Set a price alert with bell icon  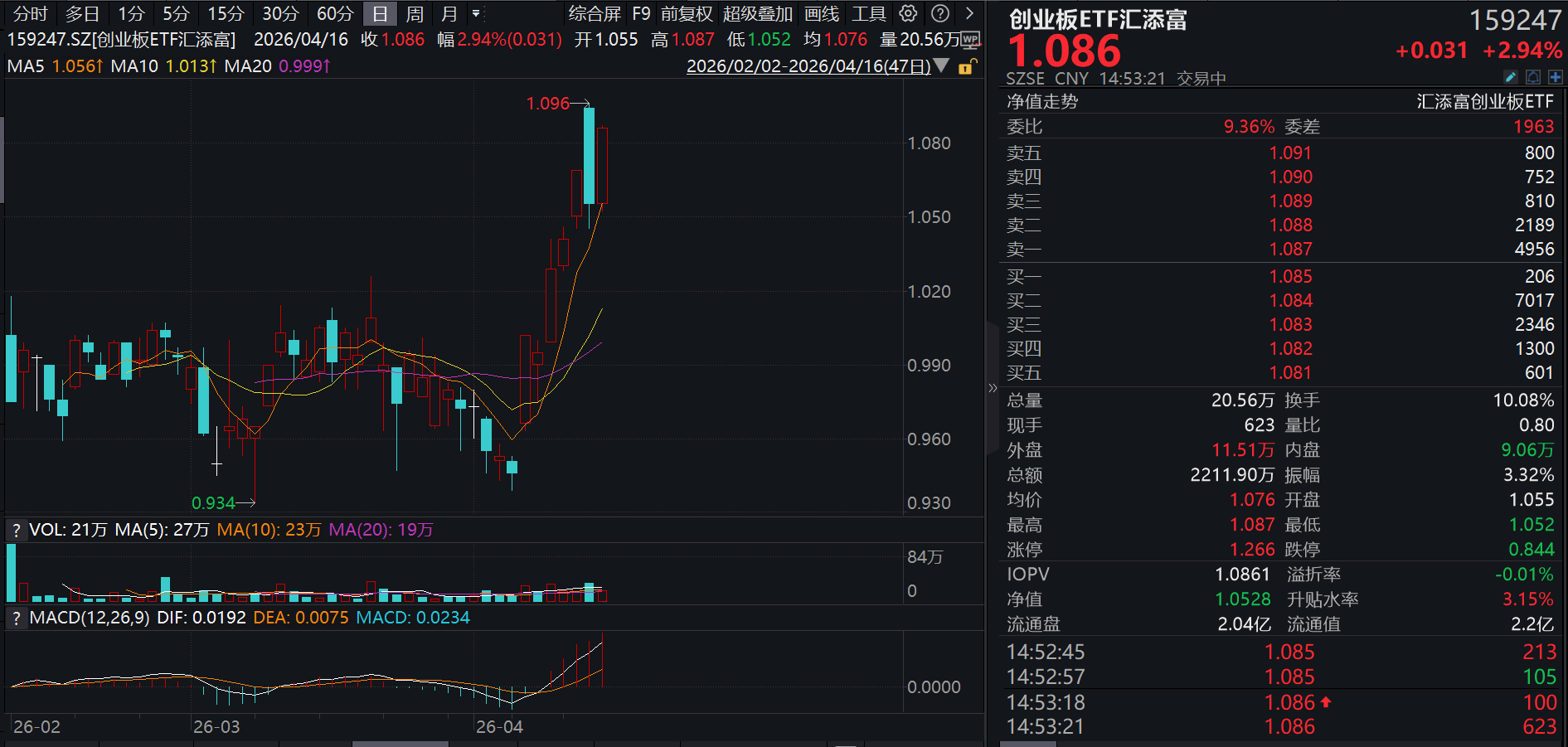(x=1533, y=77)
